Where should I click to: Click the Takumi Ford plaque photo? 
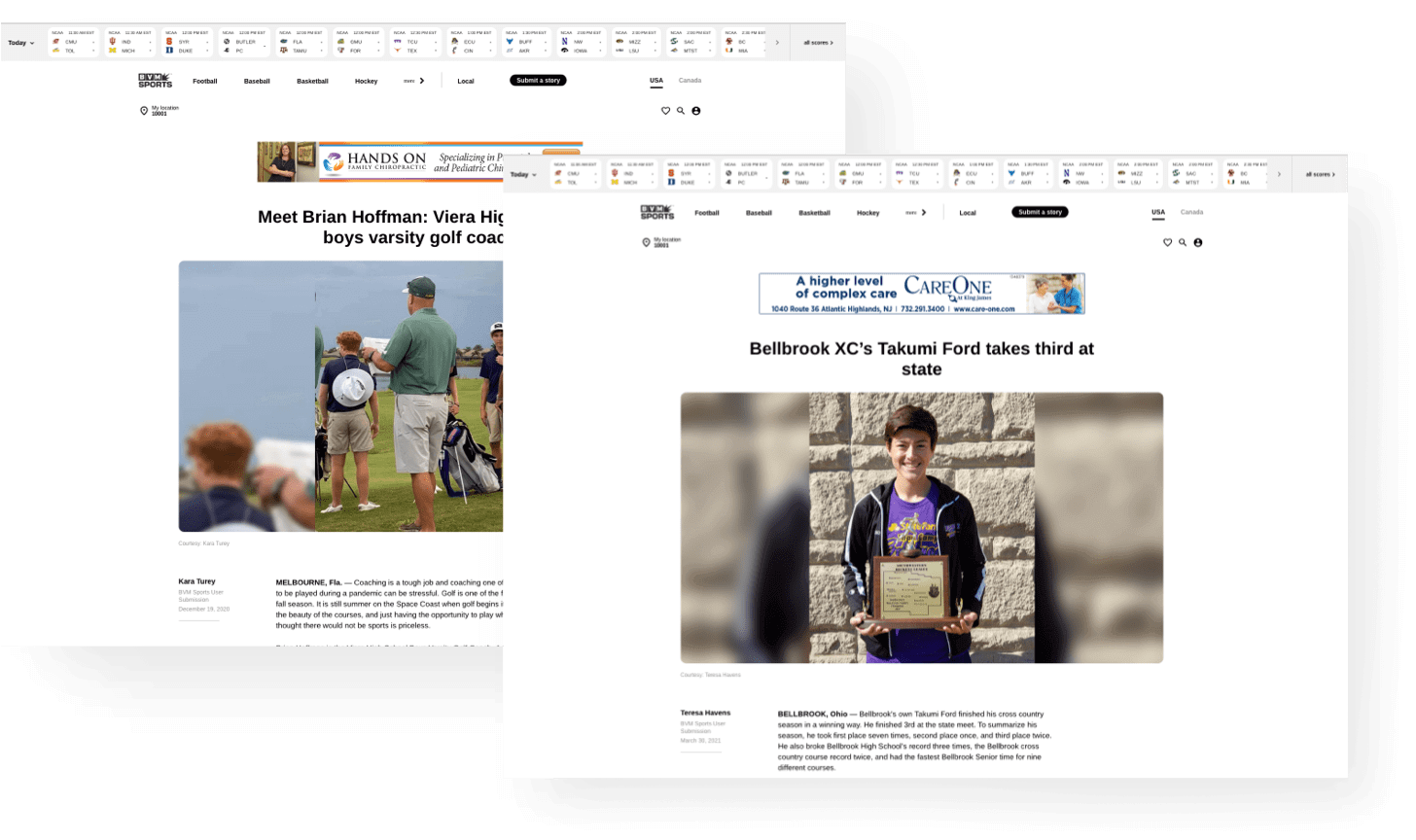(922, 528)
